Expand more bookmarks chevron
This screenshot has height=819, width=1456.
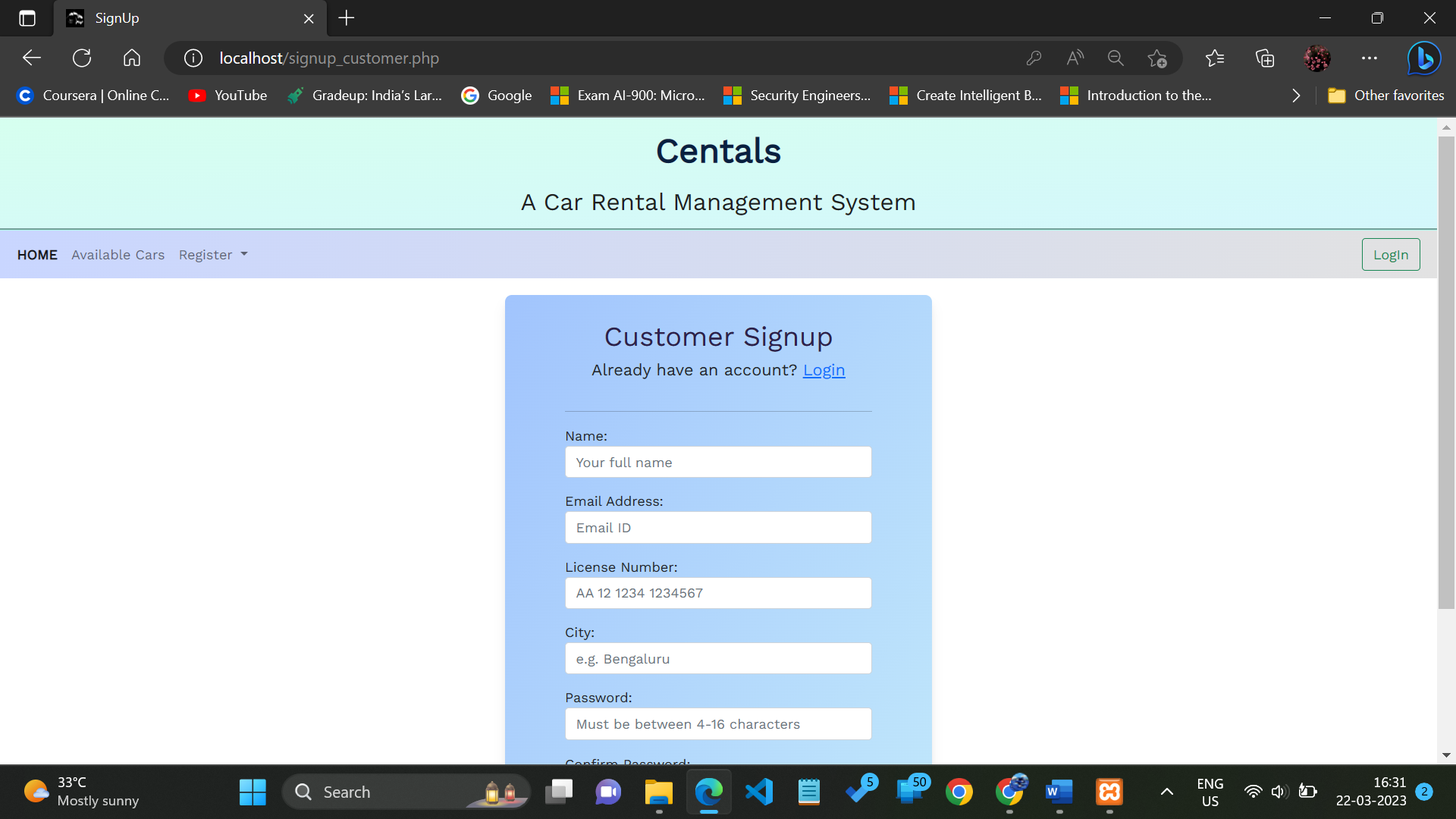(1296, 96)
